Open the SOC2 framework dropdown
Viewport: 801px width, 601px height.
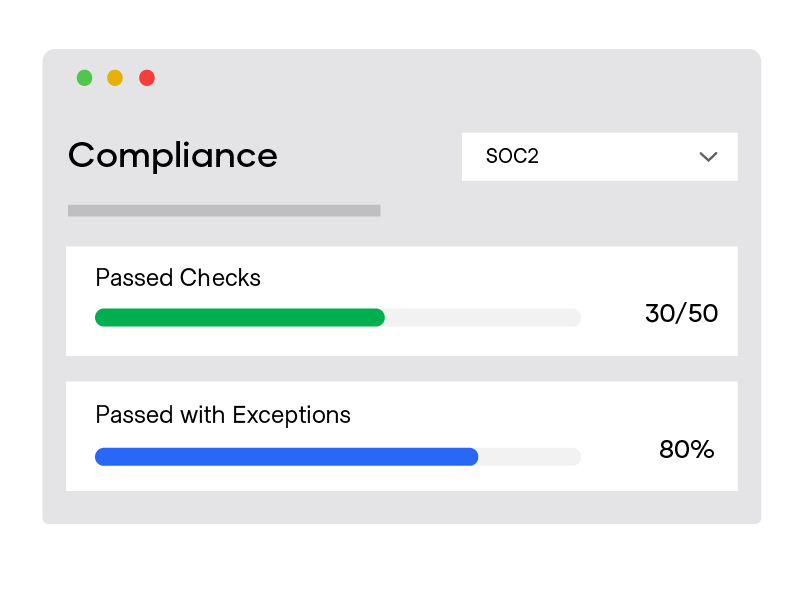pyautogui.click(x=599, y=157)
